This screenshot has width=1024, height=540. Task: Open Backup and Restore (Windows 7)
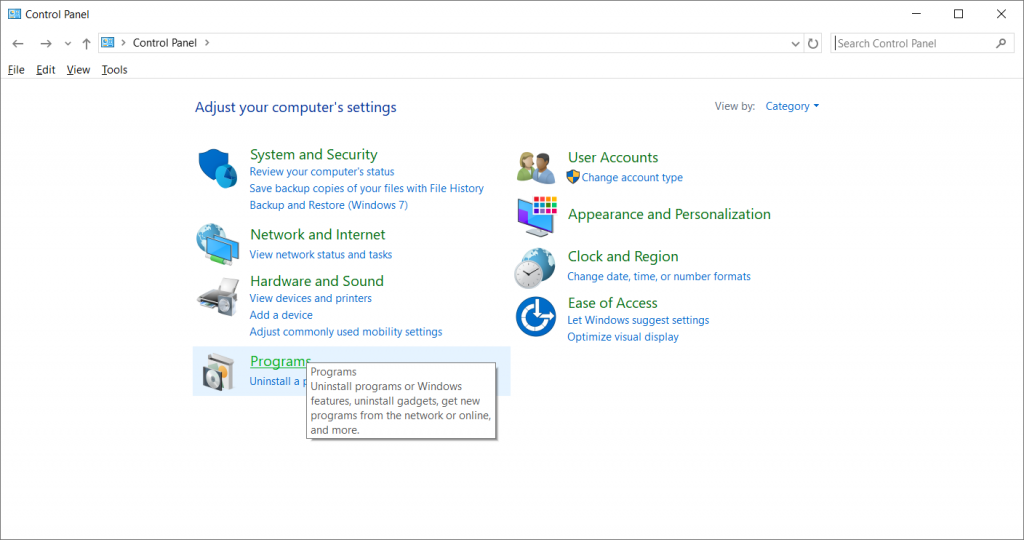pos(328,205)
